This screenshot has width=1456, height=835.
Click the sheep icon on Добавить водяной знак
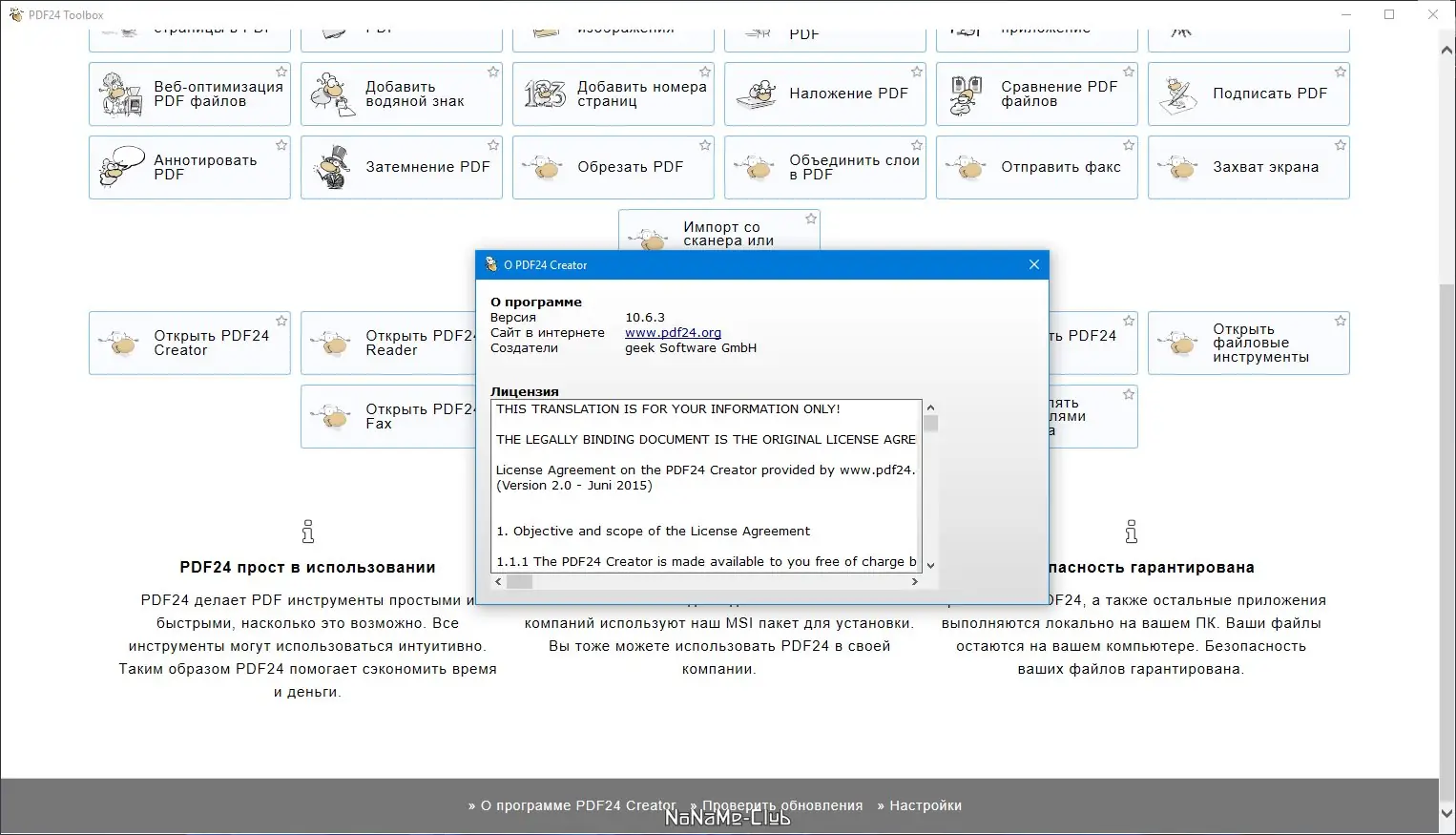pos(332,94)
